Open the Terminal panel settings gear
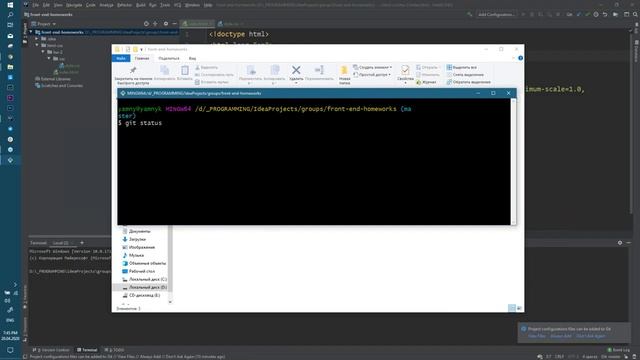Image resolution: width=640 pixels, height=360 pixels. (x=620, y=243)
